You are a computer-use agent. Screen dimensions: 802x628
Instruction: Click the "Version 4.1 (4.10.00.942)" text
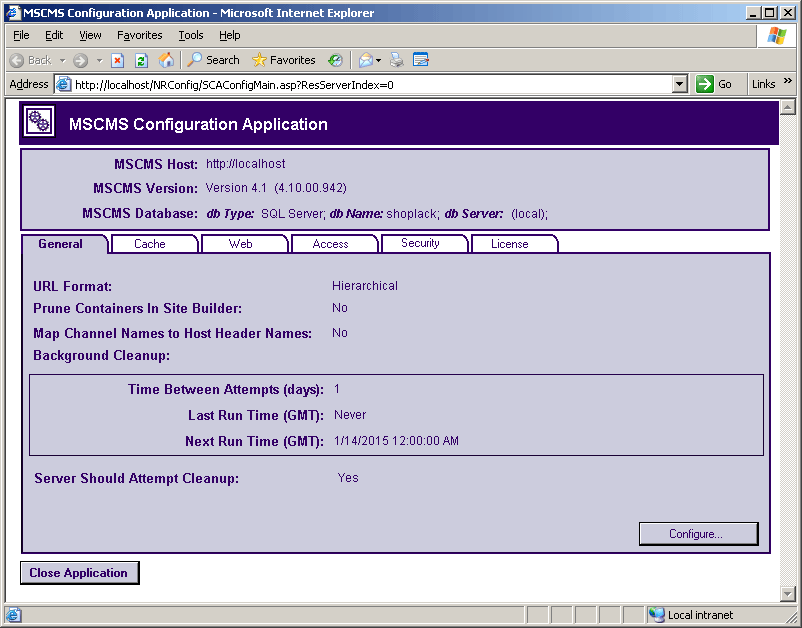click(x=276, y=188)
